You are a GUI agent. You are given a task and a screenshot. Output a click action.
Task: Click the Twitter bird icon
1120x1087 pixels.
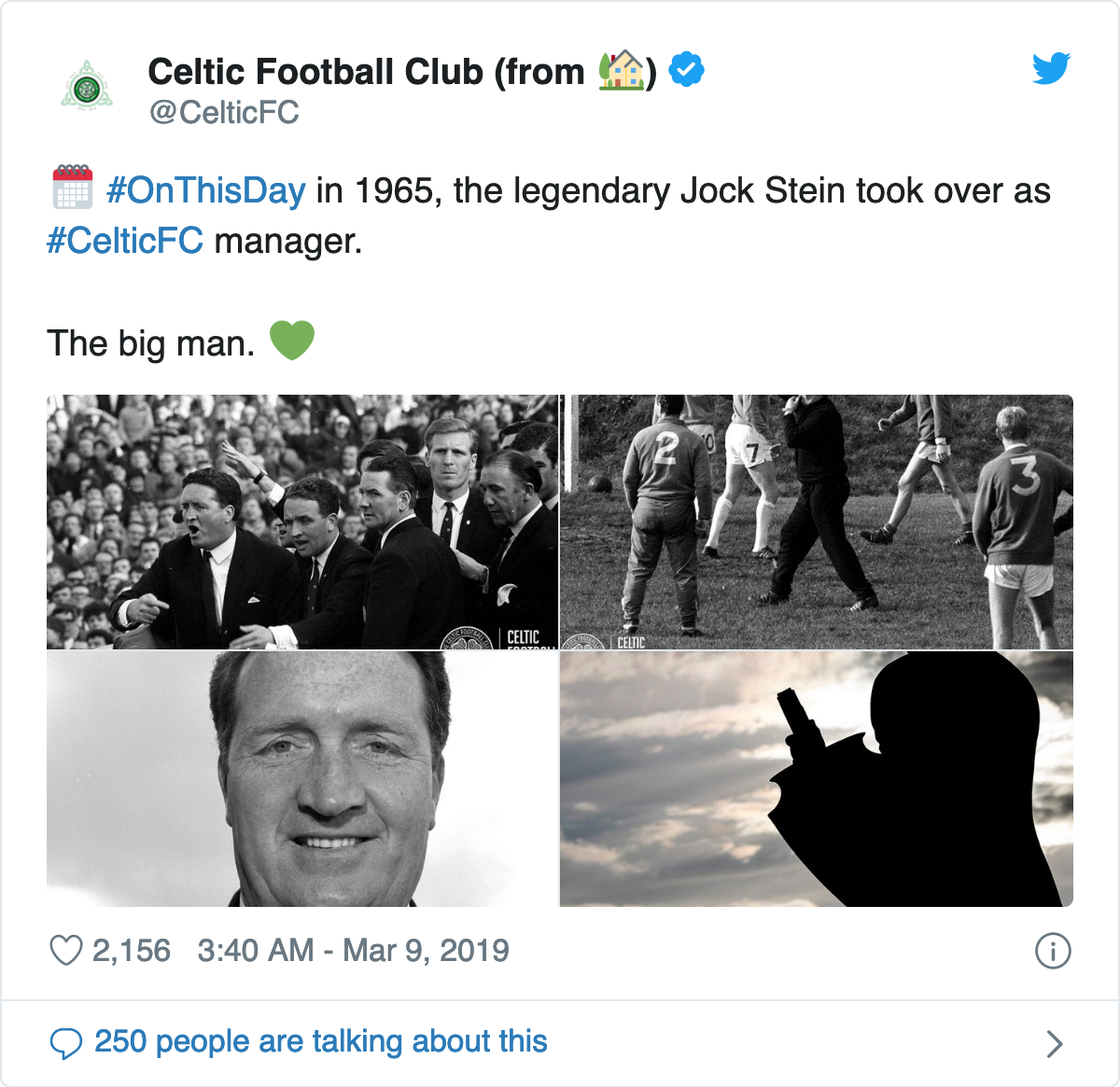pos(1052,67)
